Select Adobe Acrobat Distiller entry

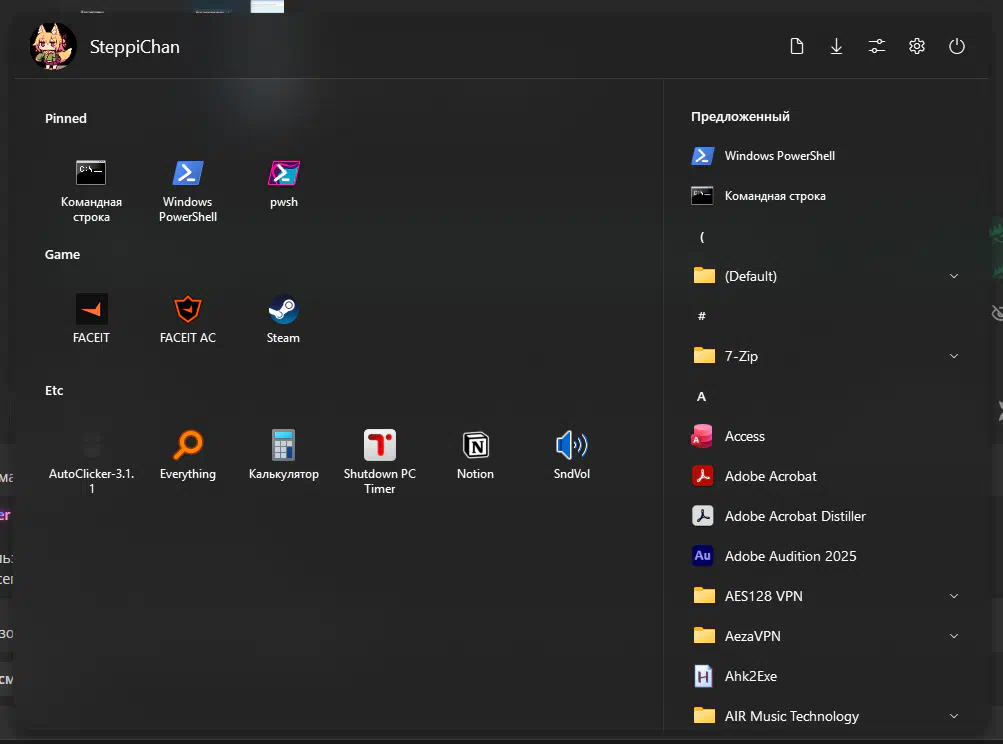(794, 516)
